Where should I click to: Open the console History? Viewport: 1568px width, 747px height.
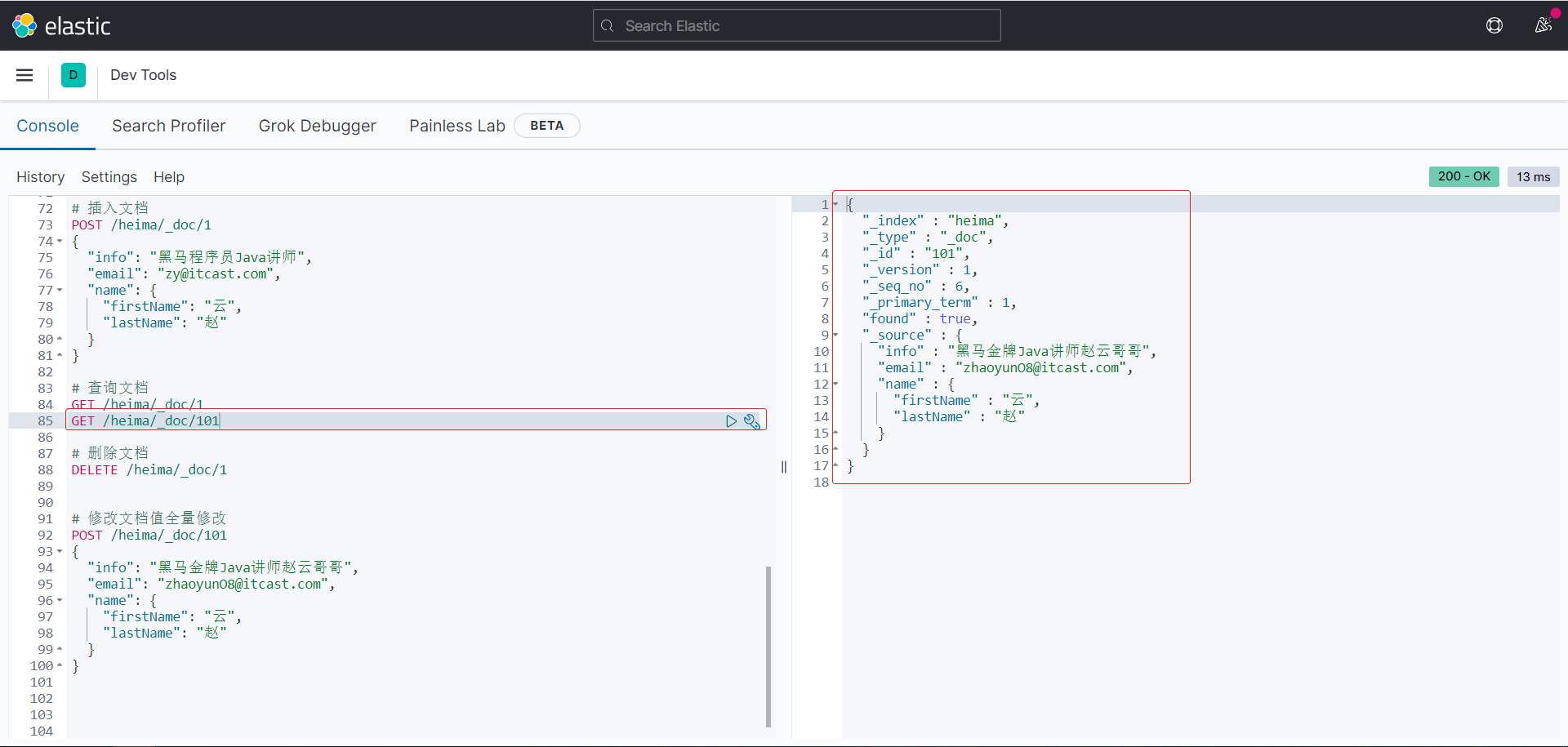tap(40, 177)
